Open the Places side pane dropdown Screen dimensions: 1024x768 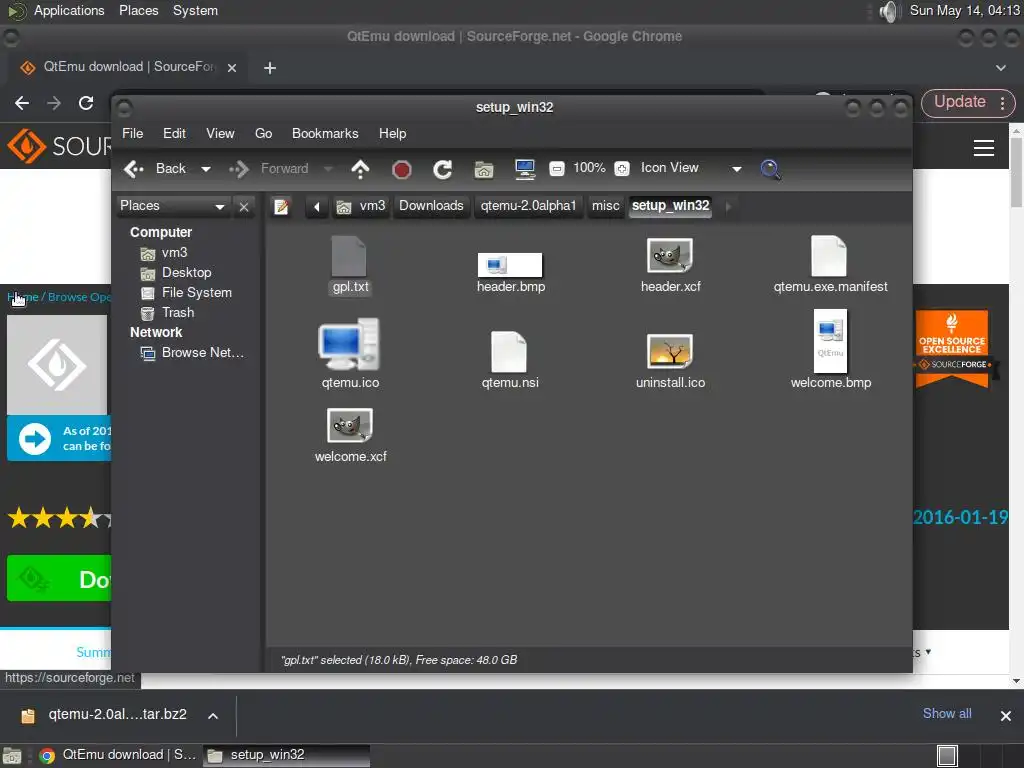click(172, 206)
